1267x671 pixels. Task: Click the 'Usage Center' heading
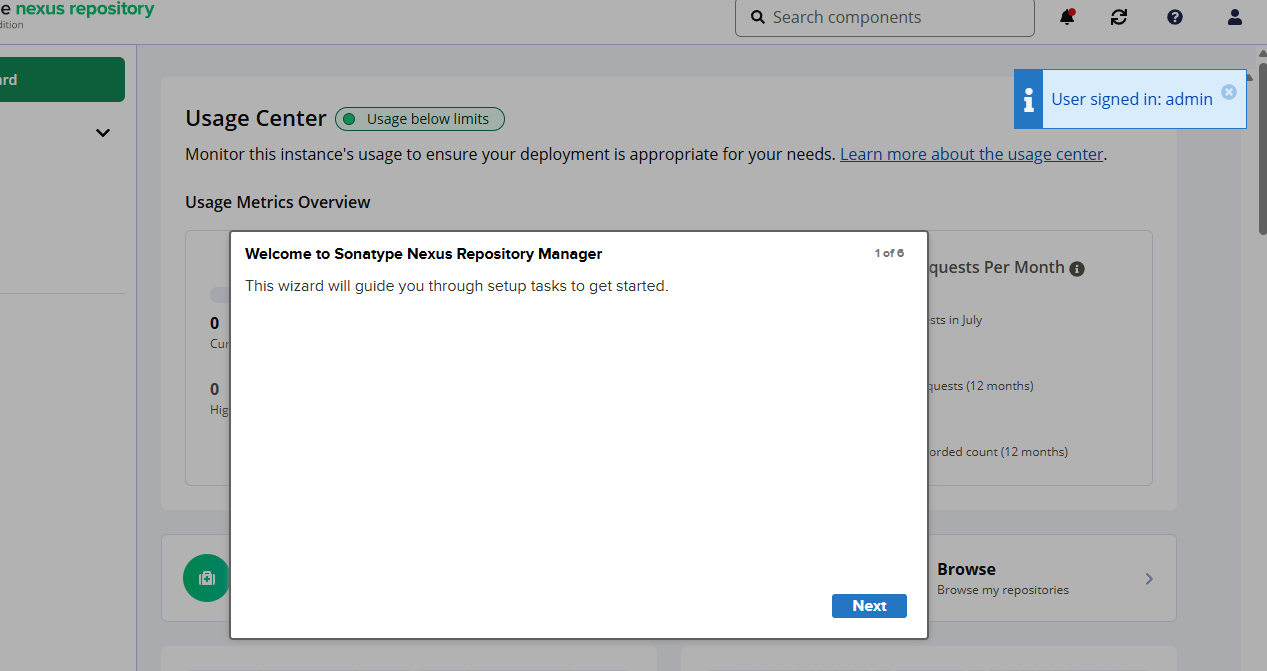(x=256, y=119)
